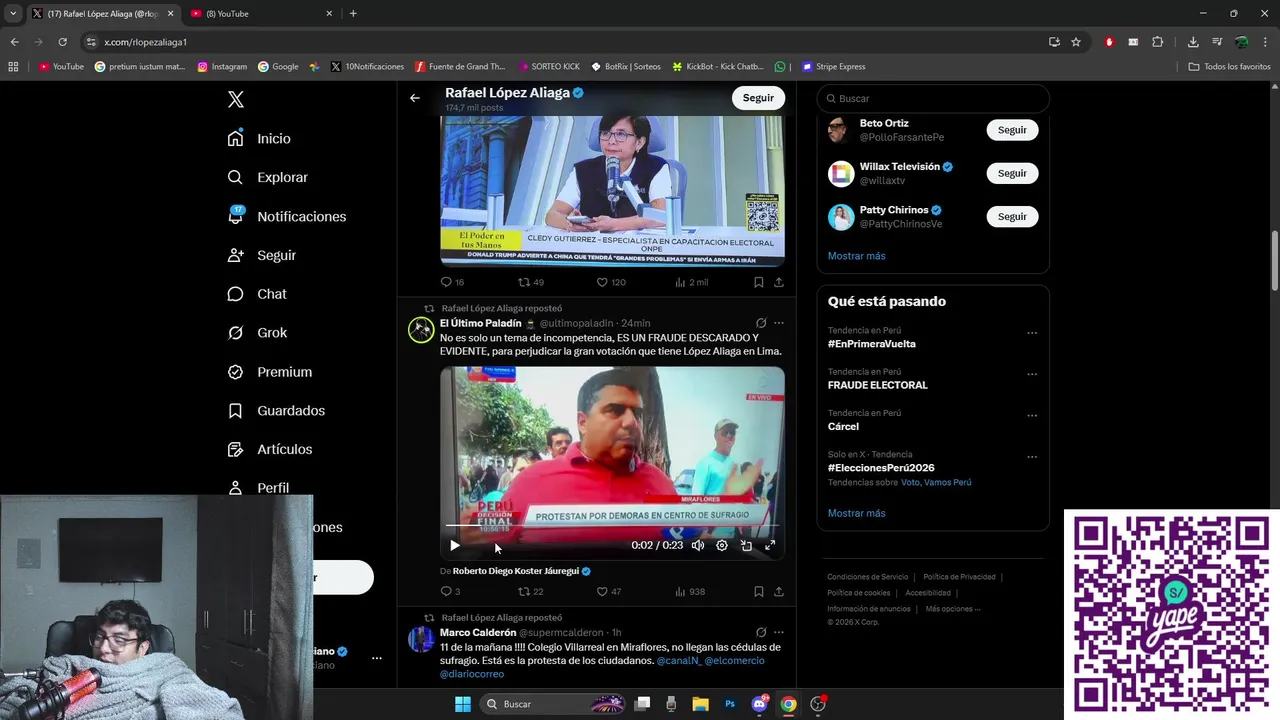The width and height of the screenshot is (1280, 720).
Task: Click Mostrar más under Qué está pasando
Action: point(856,513)
